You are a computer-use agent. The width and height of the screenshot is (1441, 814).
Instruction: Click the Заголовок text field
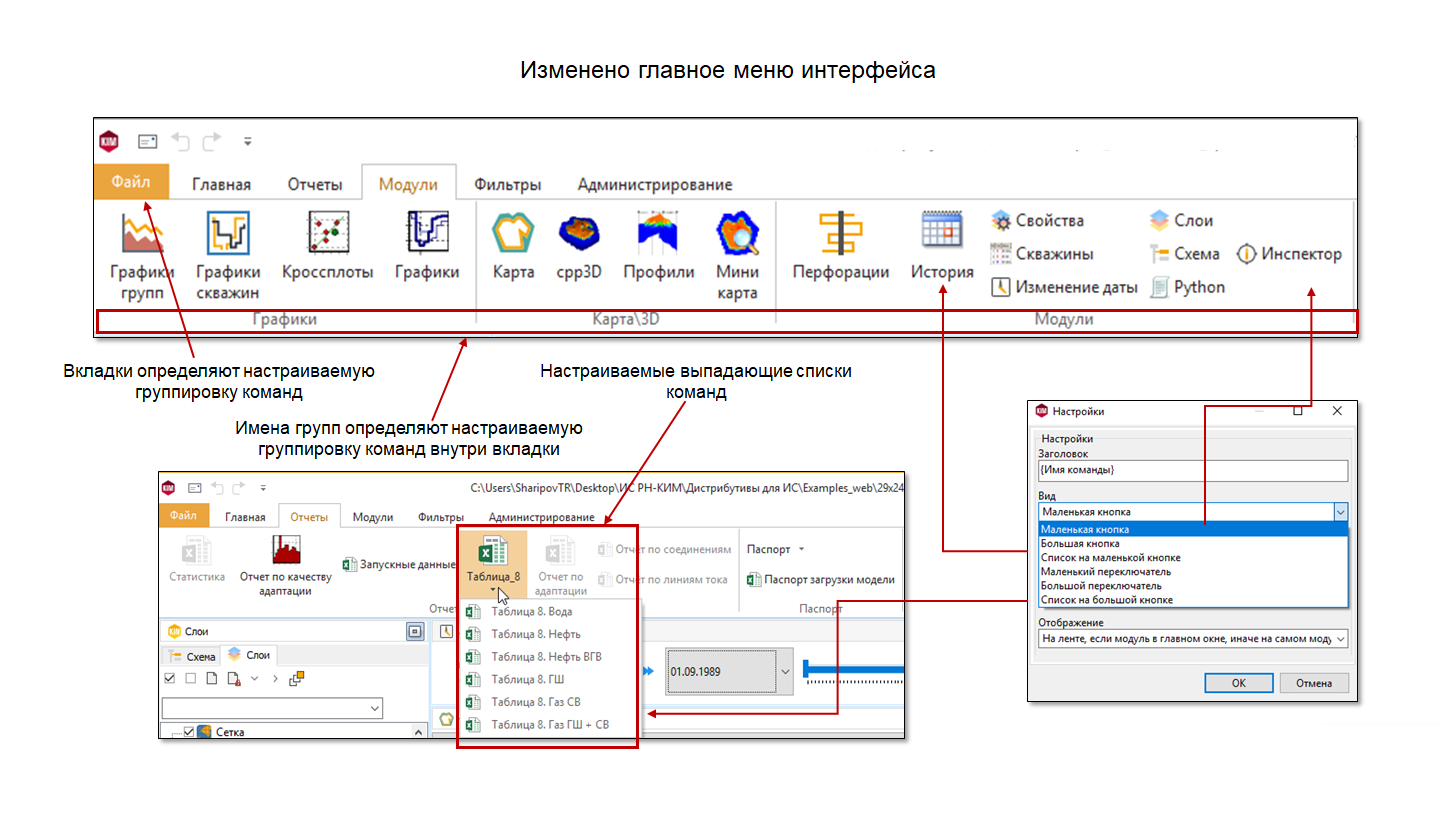coord(1193,470)
